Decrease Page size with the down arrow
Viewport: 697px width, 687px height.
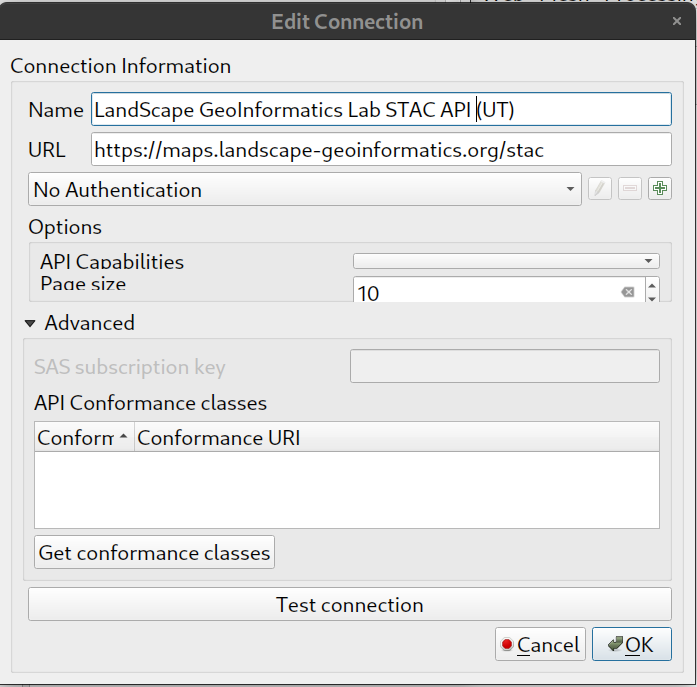tap(652, 298)
